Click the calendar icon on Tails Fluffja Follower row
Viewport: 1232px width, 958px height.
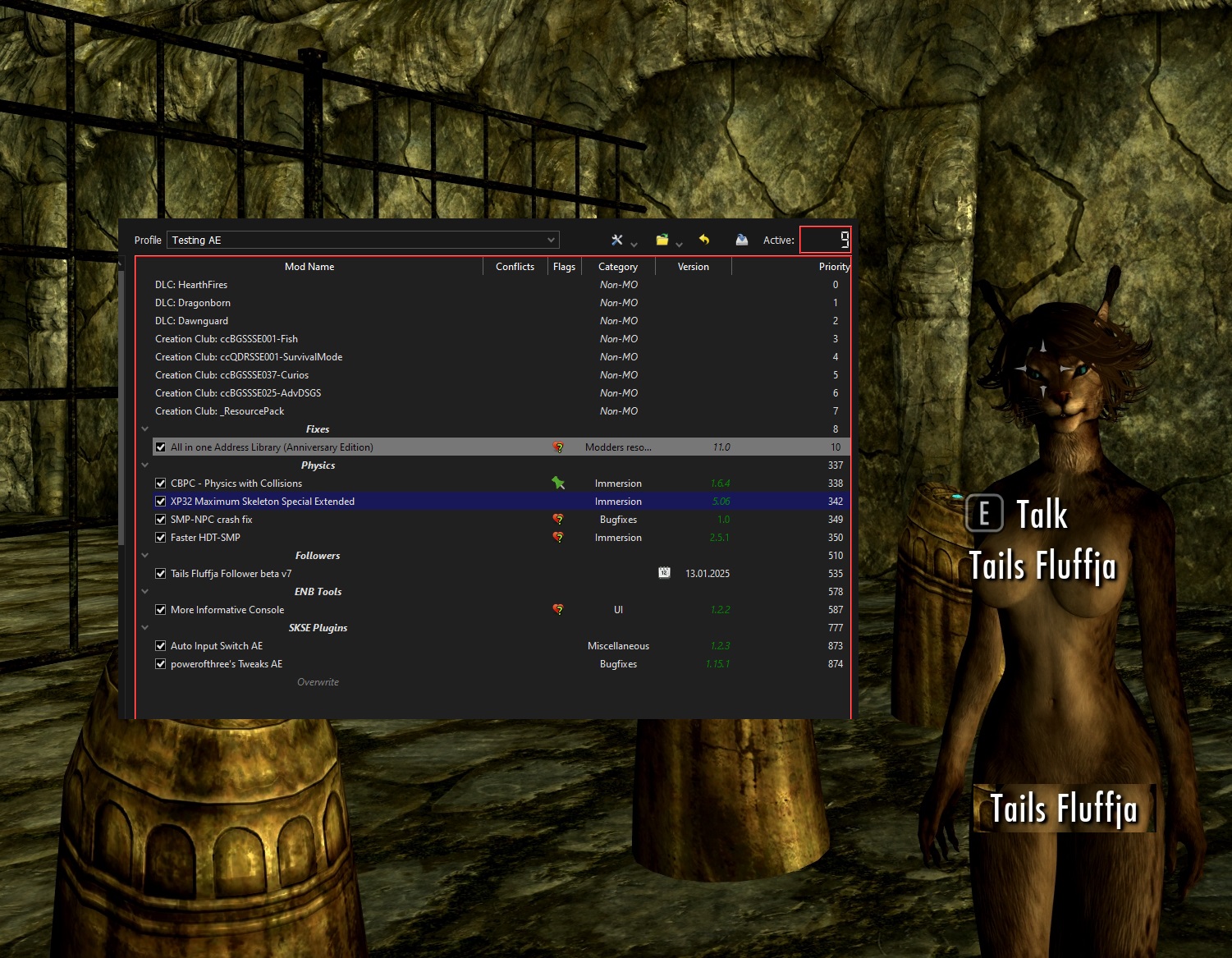pyautogui.click(x=664, y=573)
